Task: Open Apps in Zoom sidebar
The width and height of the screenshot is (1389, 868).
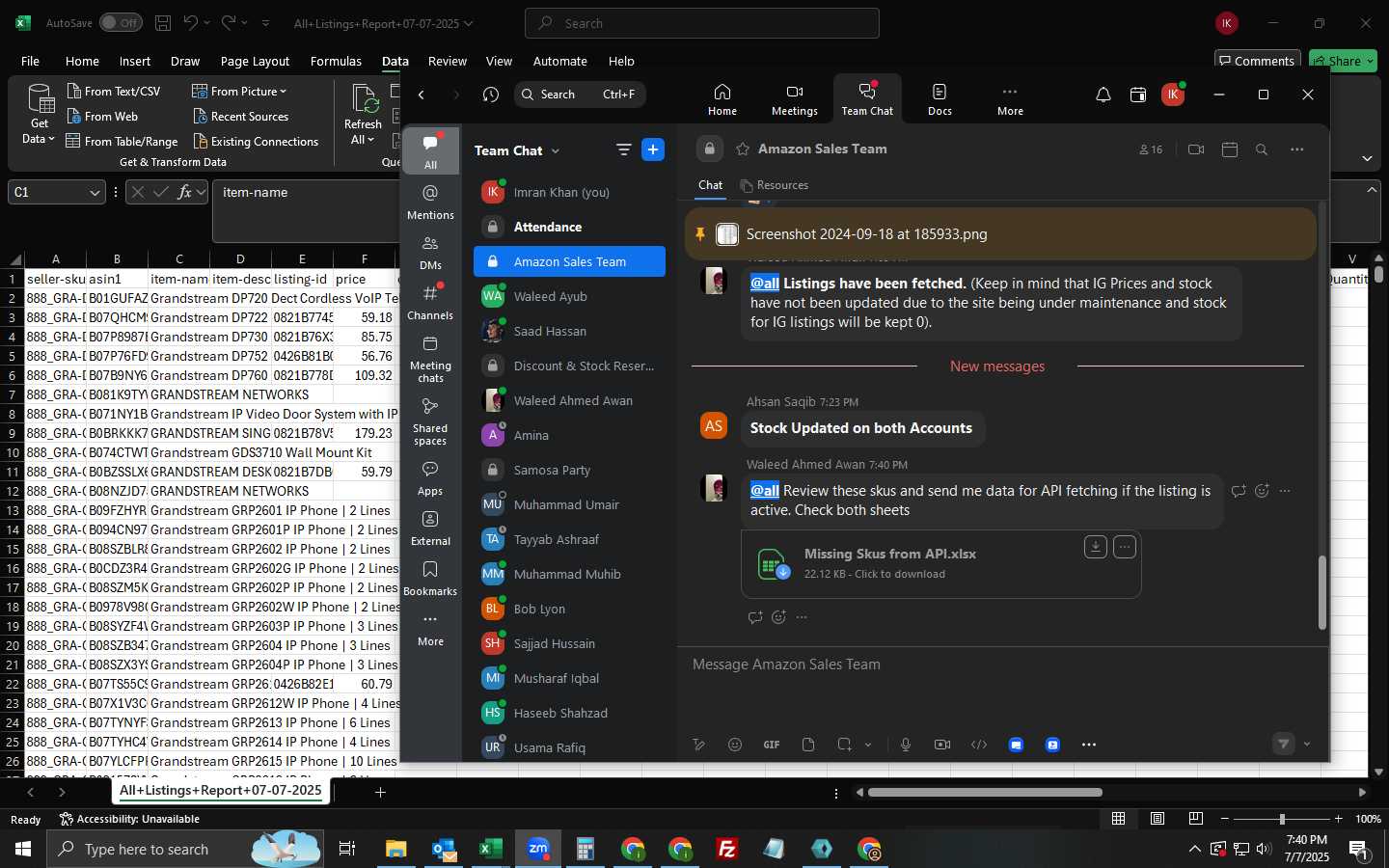Action: click(430, 477)
